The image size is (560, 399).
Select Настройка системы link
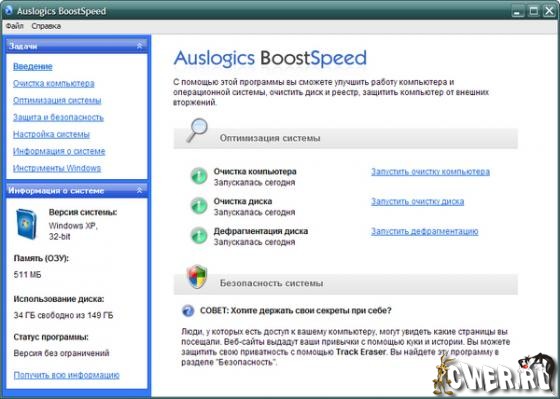pyautogui.click(x=51, y=134)
